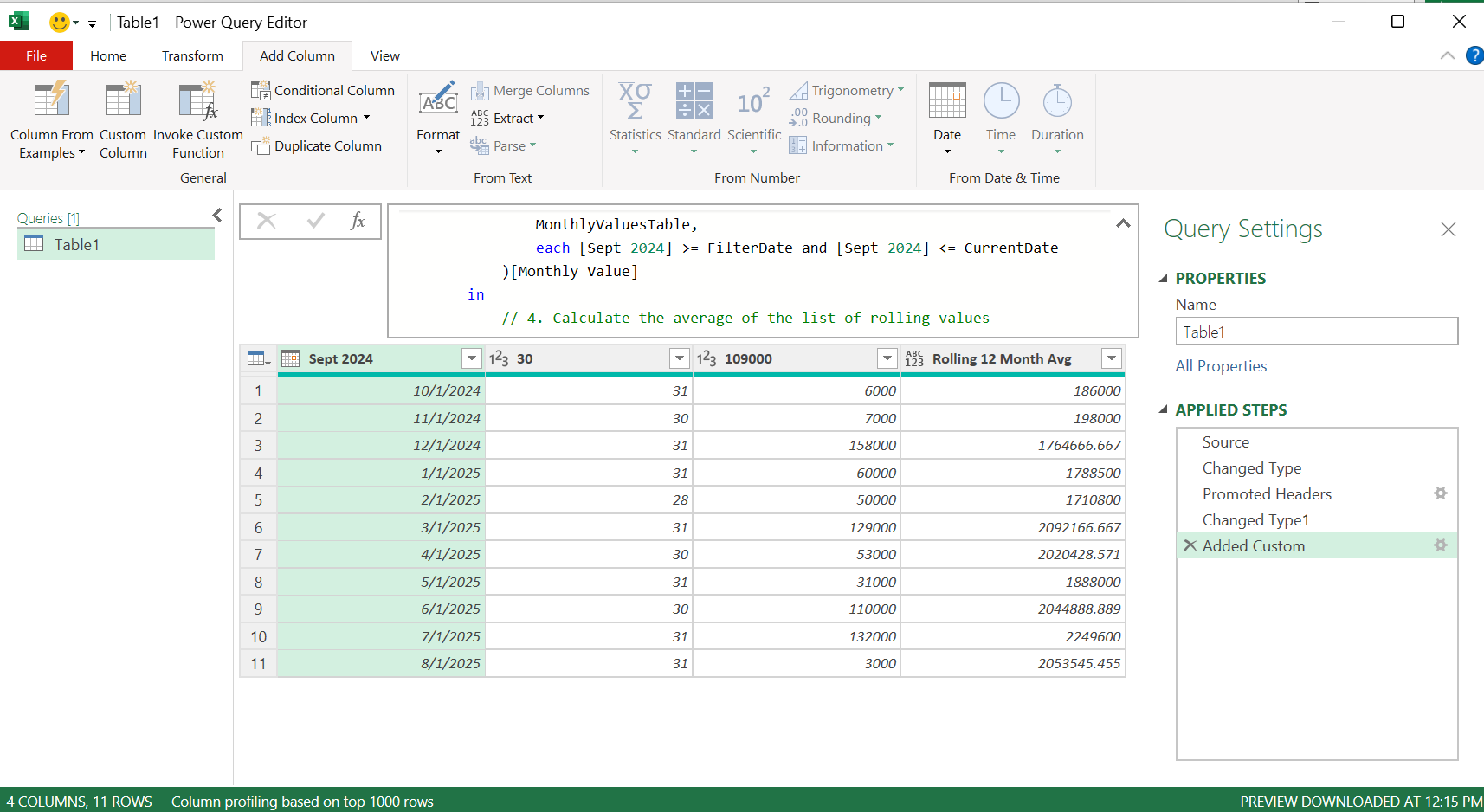Collapse the APPLIED STEPS section
Screen dimensions: 1484x812
(x=1164, y=409)
